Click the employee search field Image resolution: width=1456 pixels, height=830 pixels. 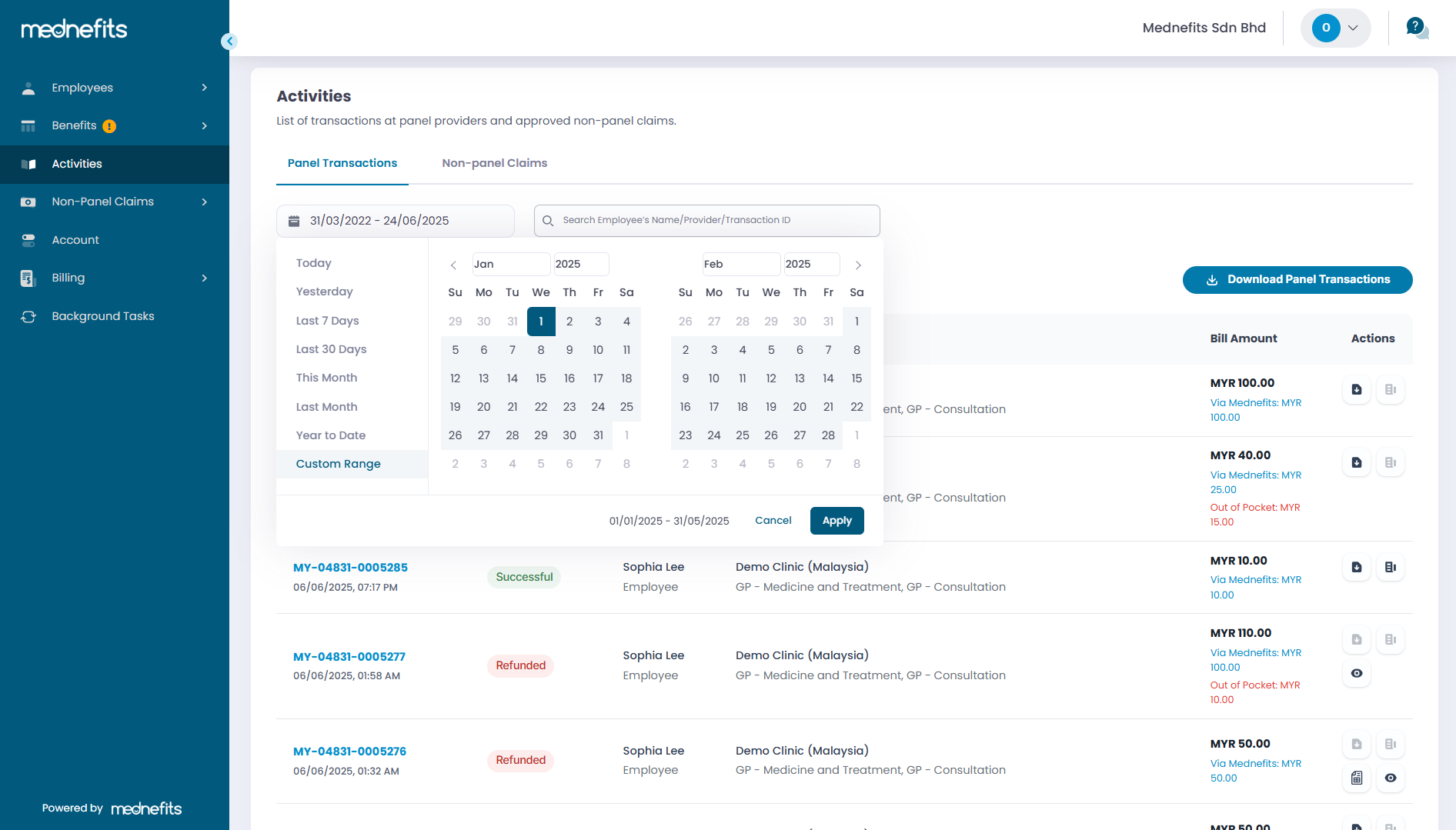click(x=706, y=221)
